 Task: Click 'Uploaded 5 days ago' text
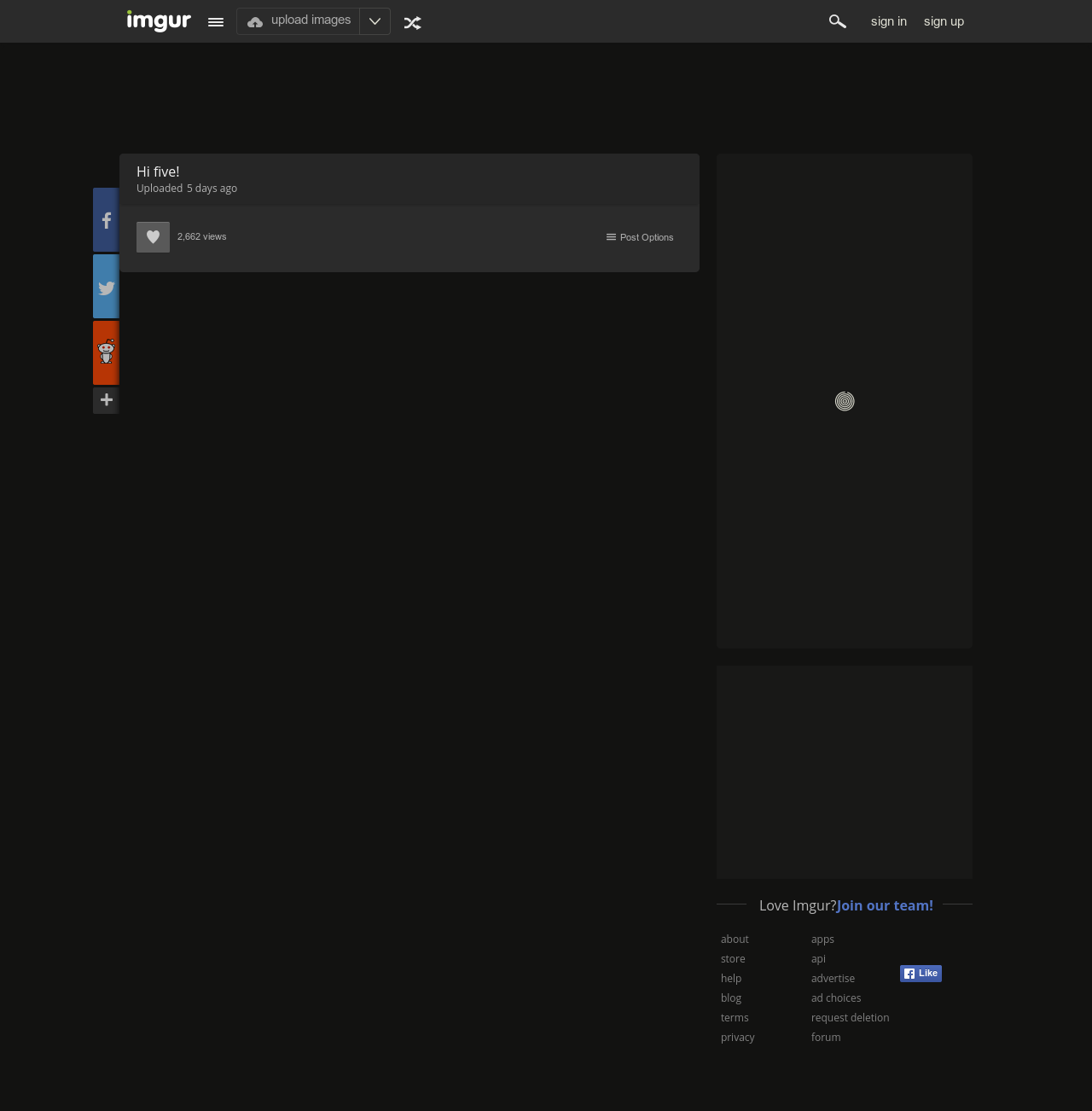click(x=187, y=188)
